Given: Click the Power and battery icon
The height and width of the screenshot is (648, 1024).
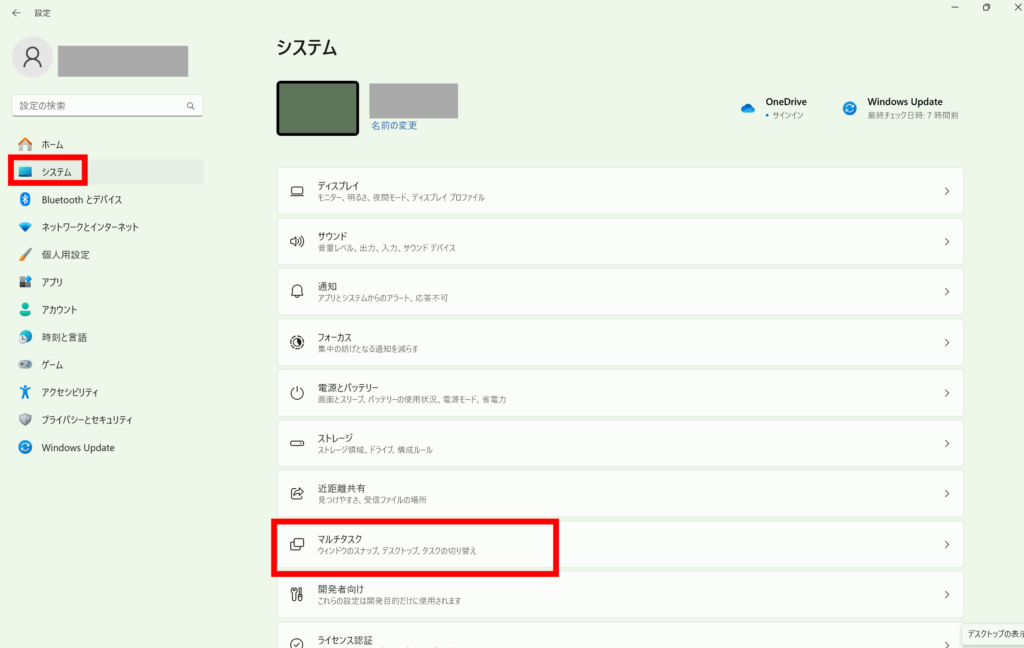Looking at the screenshot, I should (297, 393).
